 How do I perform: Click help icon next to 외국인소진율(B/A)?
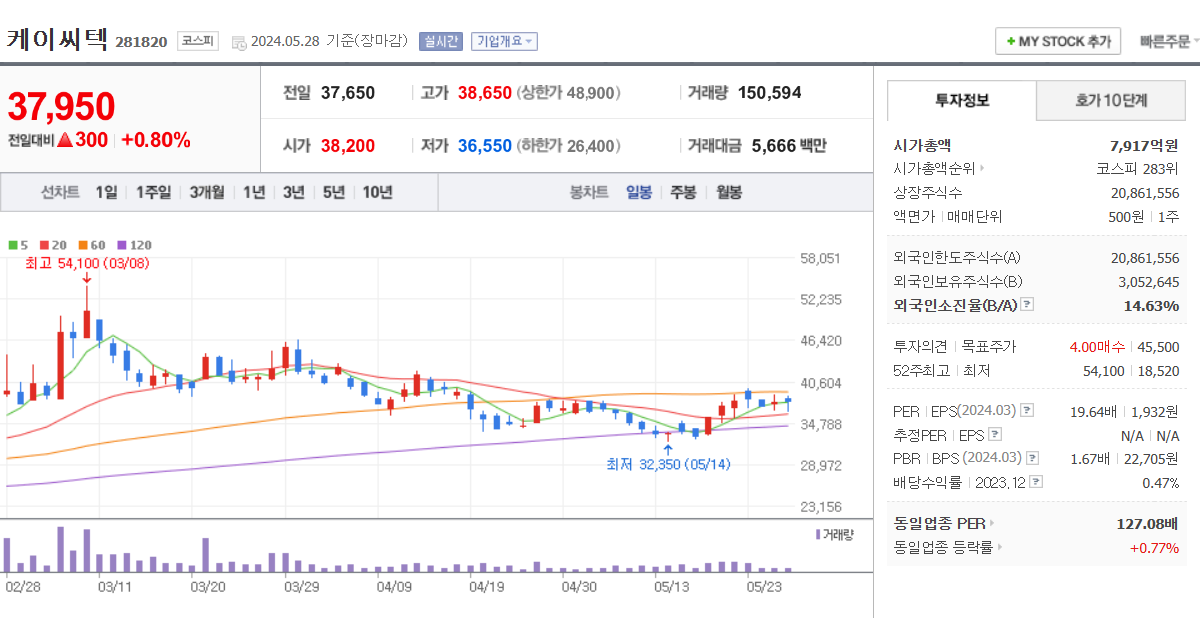click(x=1027, y=305)
